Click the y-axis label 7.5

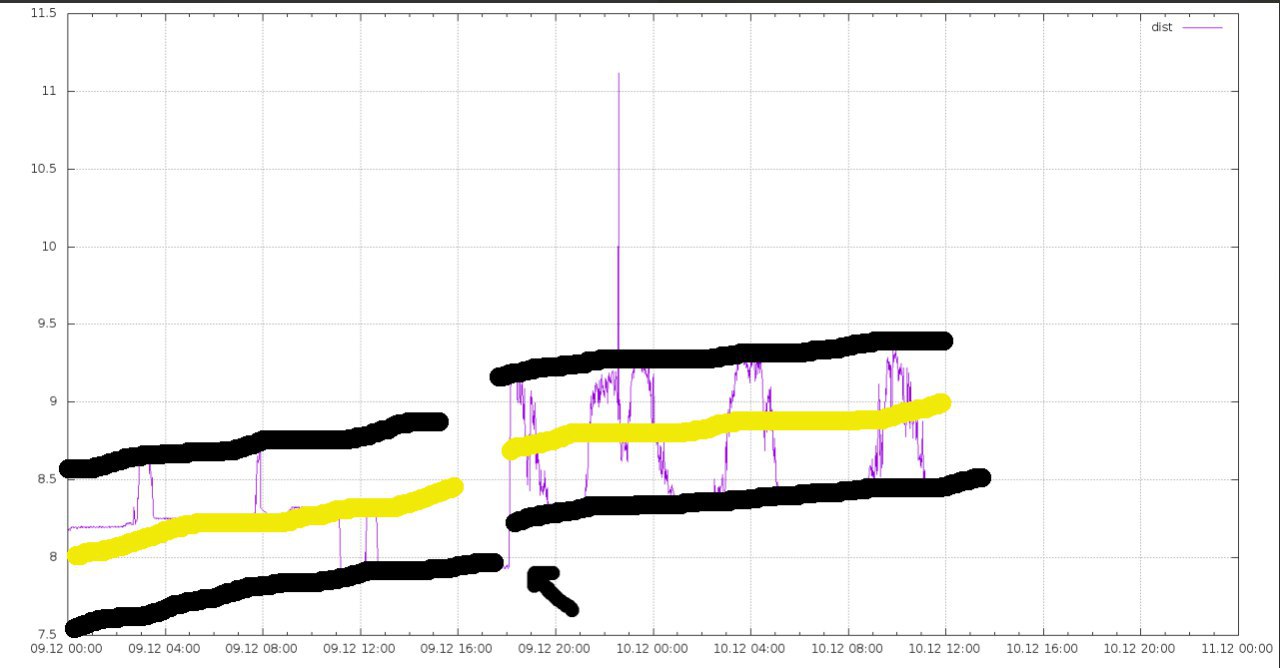pos(47,634)
